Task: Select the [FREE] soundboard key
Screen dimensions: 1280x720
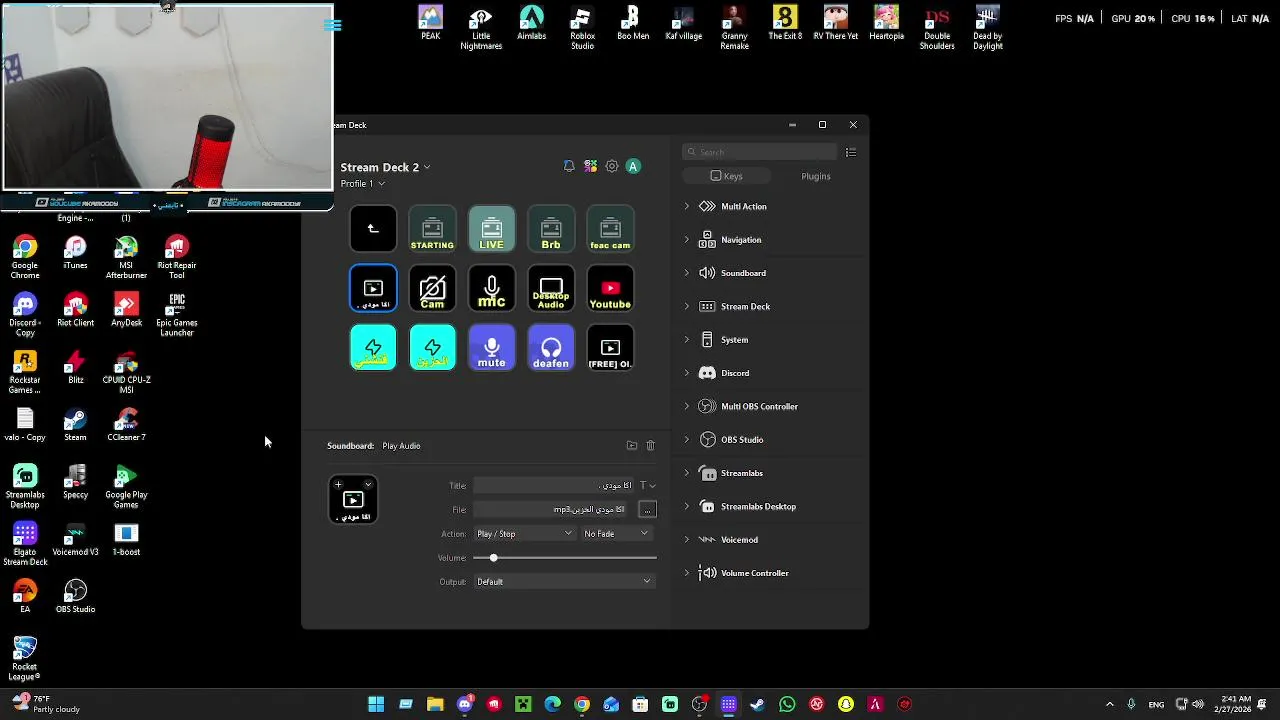Action: tap(610, 348)
